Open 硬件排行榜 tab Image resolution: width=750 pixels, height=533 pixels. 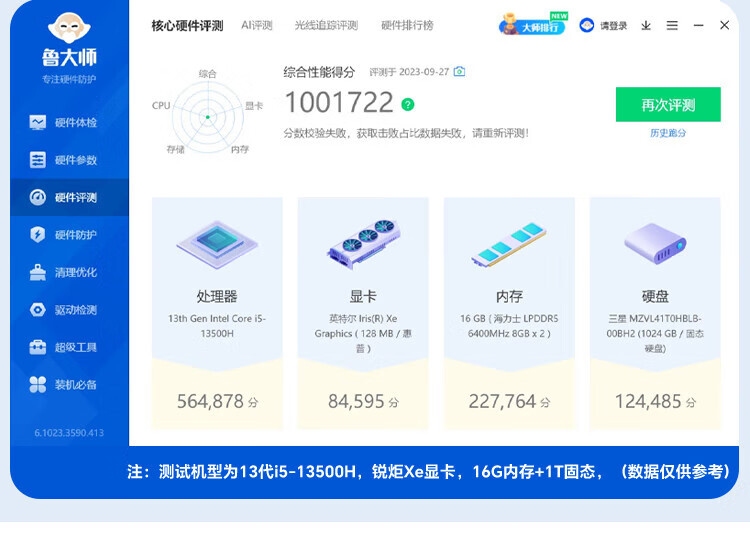[408, 25]
